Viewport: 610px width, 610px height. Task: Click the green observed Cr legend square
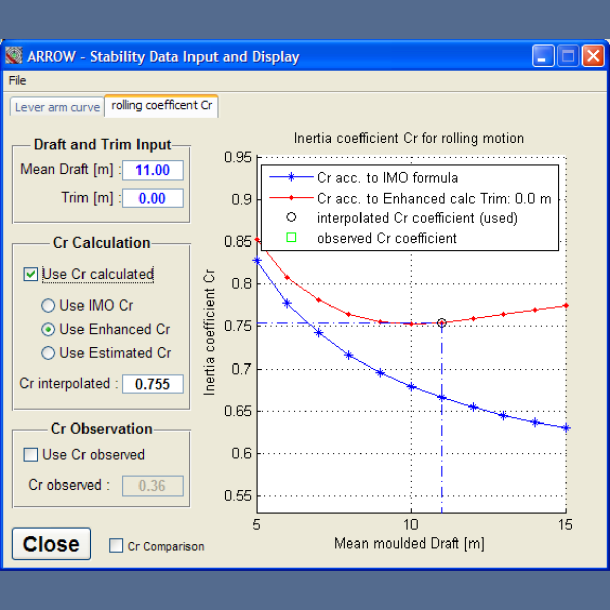tap(291, 238)
